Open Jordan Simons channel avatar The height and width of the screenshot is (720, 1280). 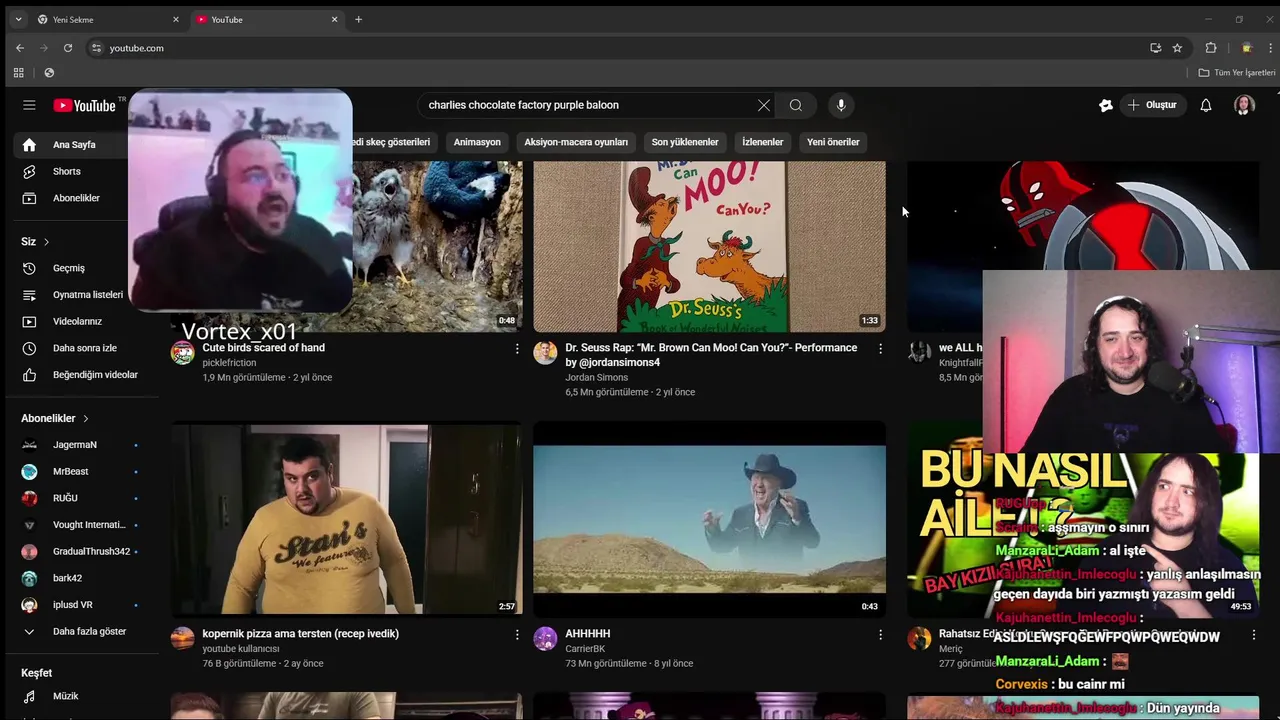pos(545,352)
